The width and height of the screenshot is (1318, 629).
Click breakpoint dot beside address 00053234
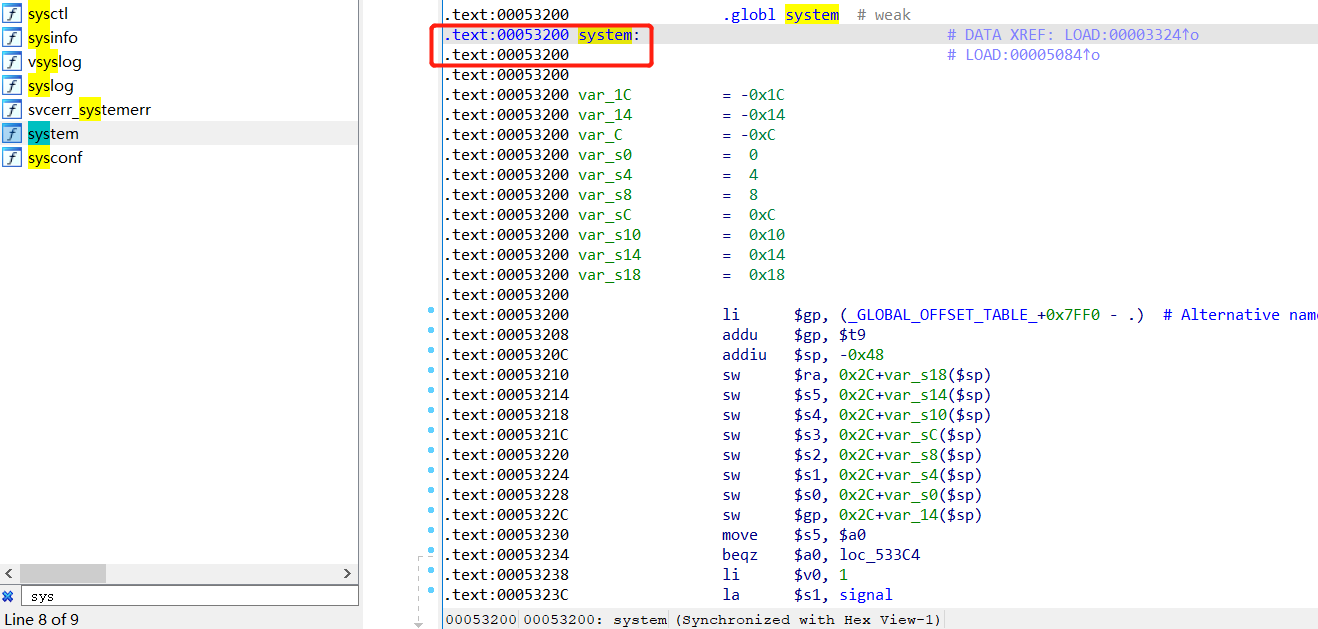coord(431,552)
